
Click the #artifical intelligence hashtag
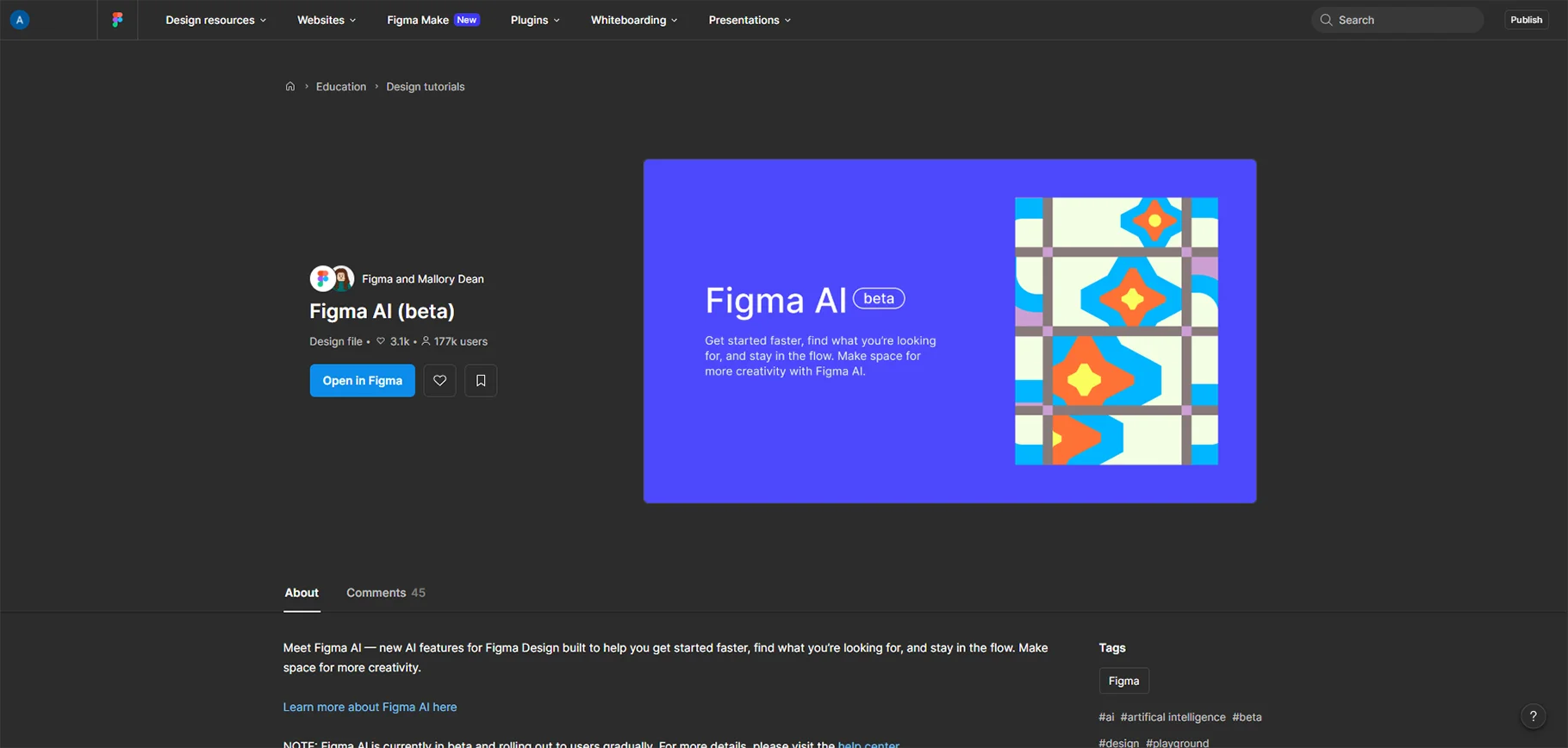click(x=1173, y=717)
